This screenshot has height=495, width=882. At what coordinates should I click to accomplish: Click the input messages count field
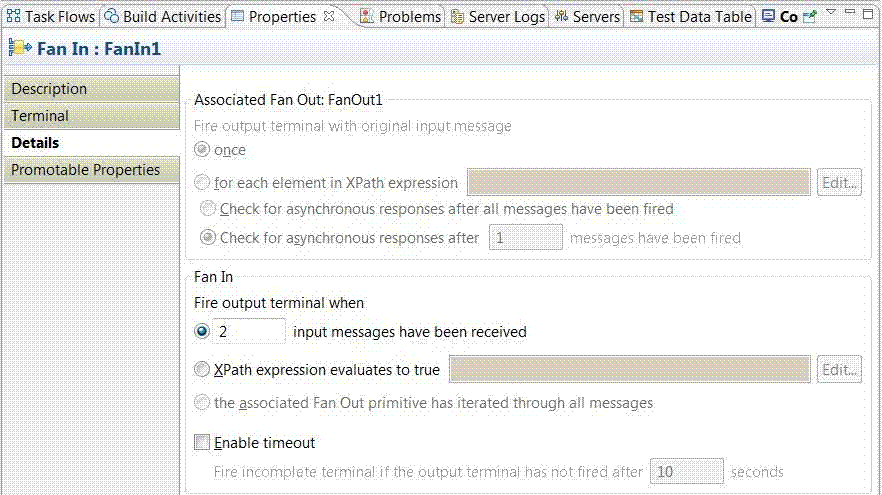(x=250, y=331)
